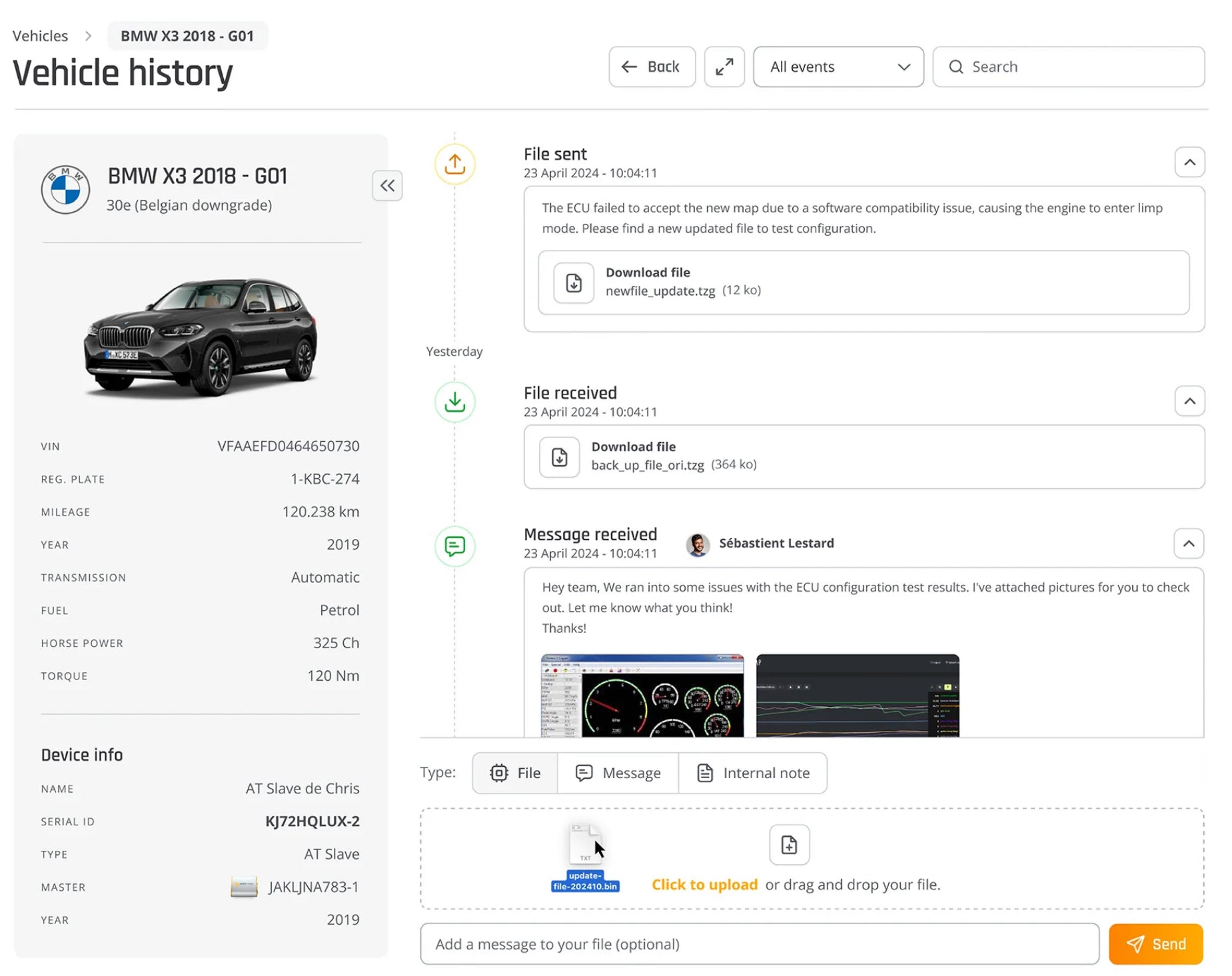Click fuel value Petrol
1232x976 pixels.
point(339,610)
